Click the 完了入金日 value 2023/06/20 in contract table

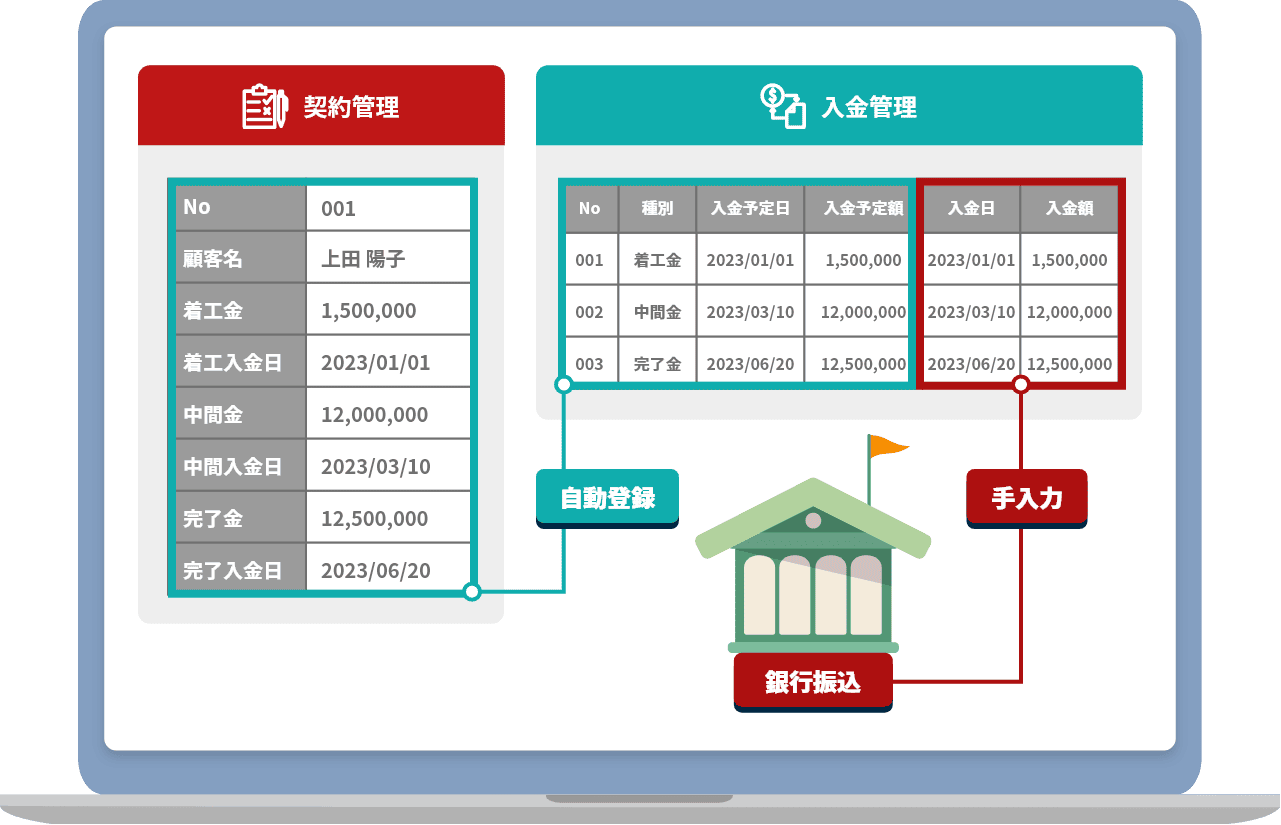point(375,571)
